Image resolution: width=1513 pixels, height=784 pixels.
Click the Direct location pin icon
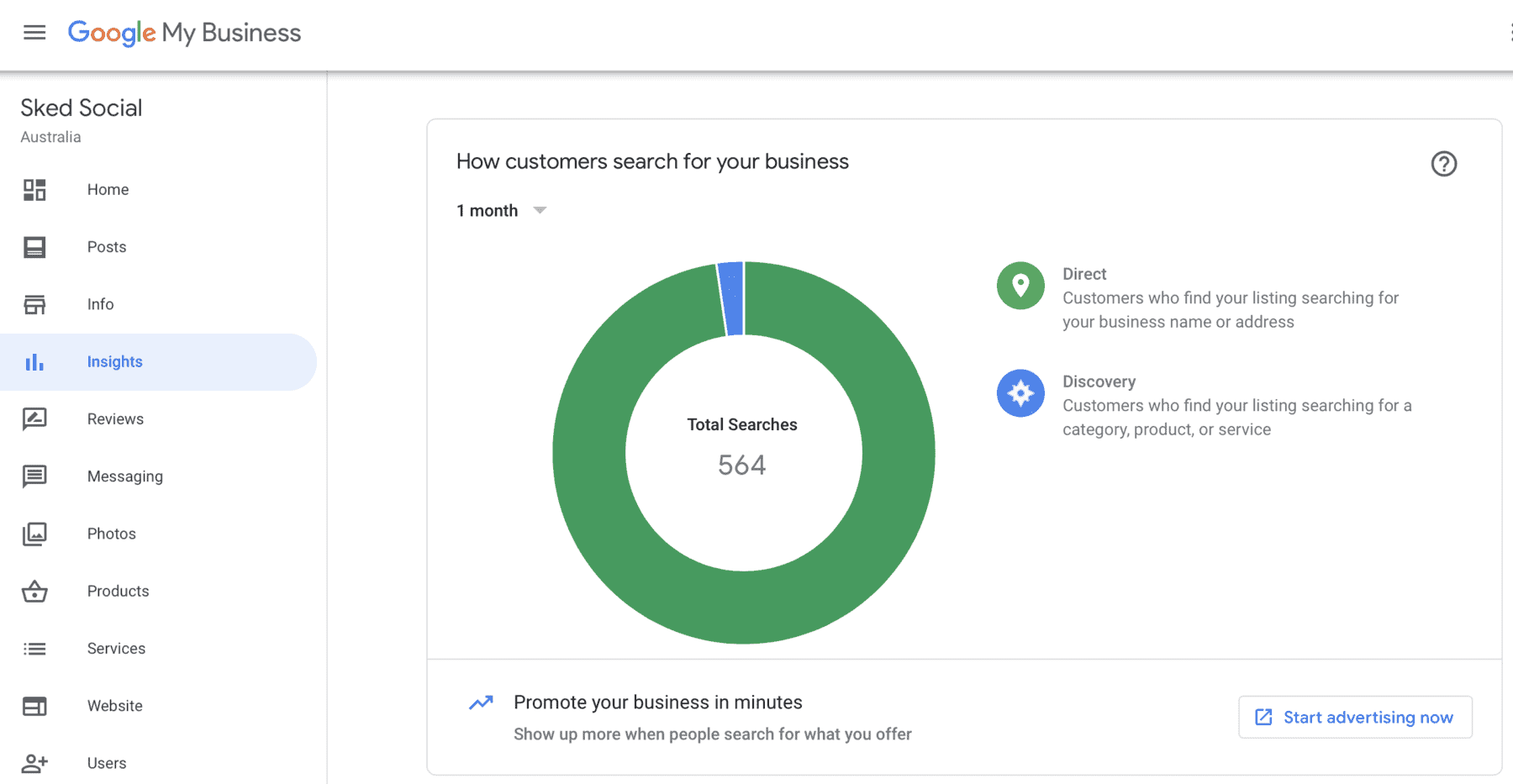1020,286
